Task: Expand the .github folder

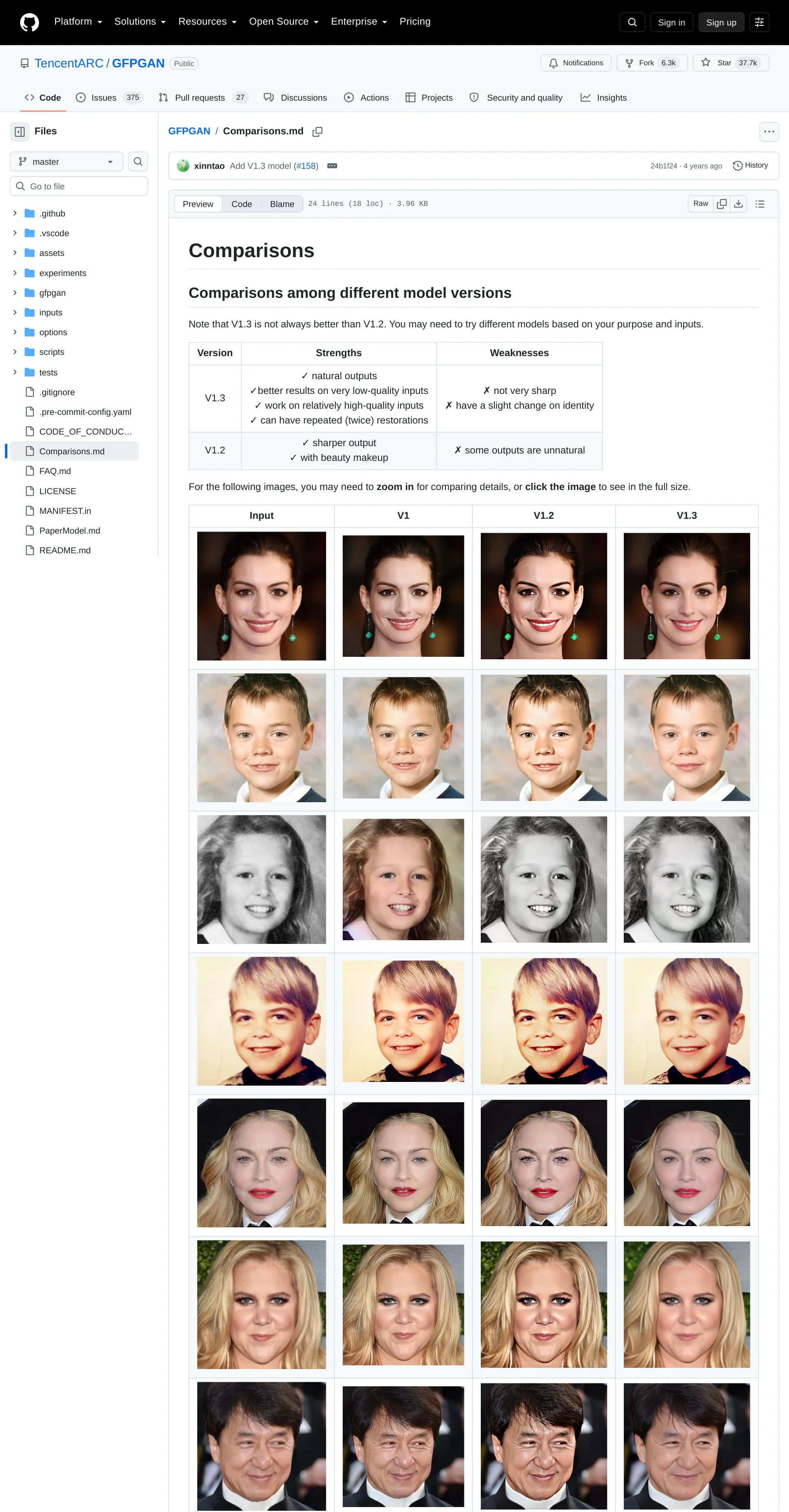Action: [15, 214]
